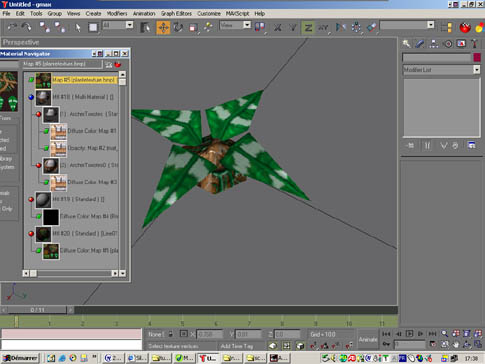Click the Go to Start playback button
This screenshot has height=364, width=485.
(x=386, y=334)
